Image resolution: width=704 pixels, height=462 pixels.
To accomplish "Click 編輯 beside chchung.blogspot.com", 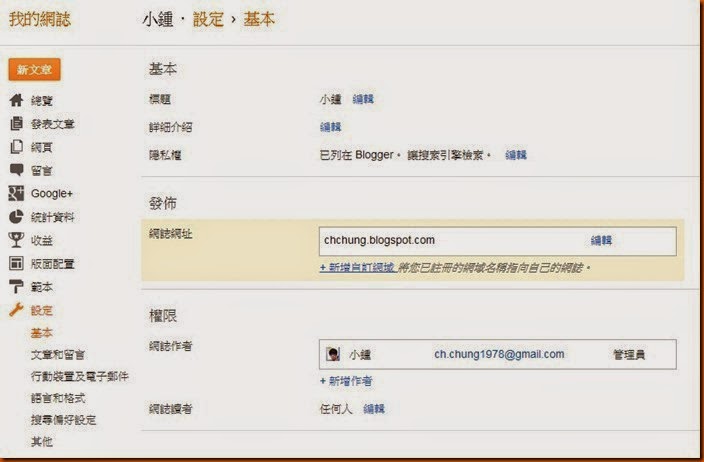I will [x=601, y=240].
